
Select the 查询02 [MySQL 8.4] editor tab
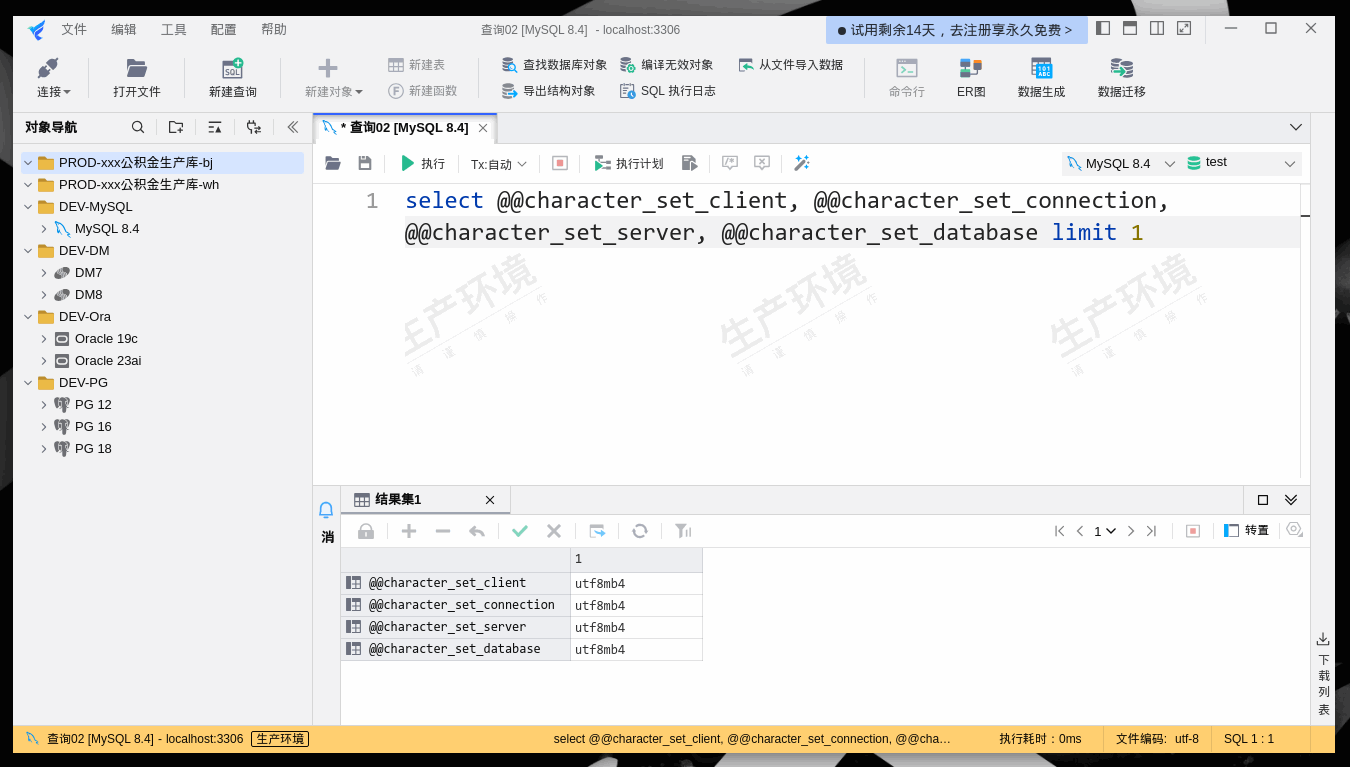click(404, 128)
